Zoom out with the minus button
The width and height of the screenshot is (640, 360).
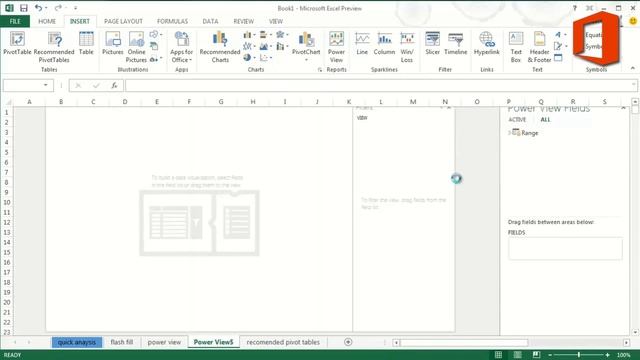click(550, 355)
